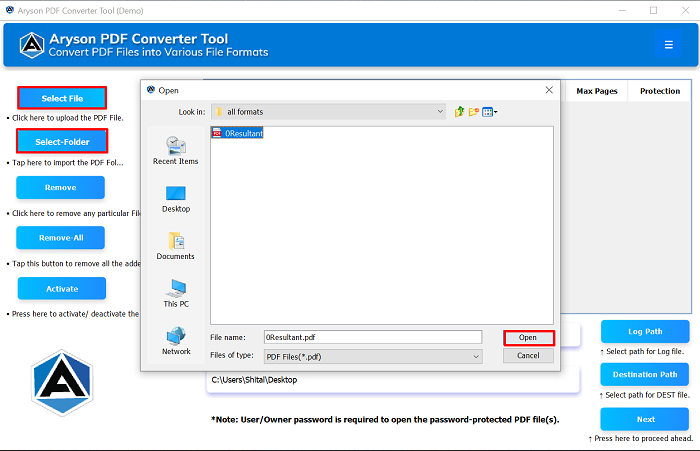Screen dimensions: 700x451
Task: Expand the Look in folder dropdown
Action: click(440, 112)
